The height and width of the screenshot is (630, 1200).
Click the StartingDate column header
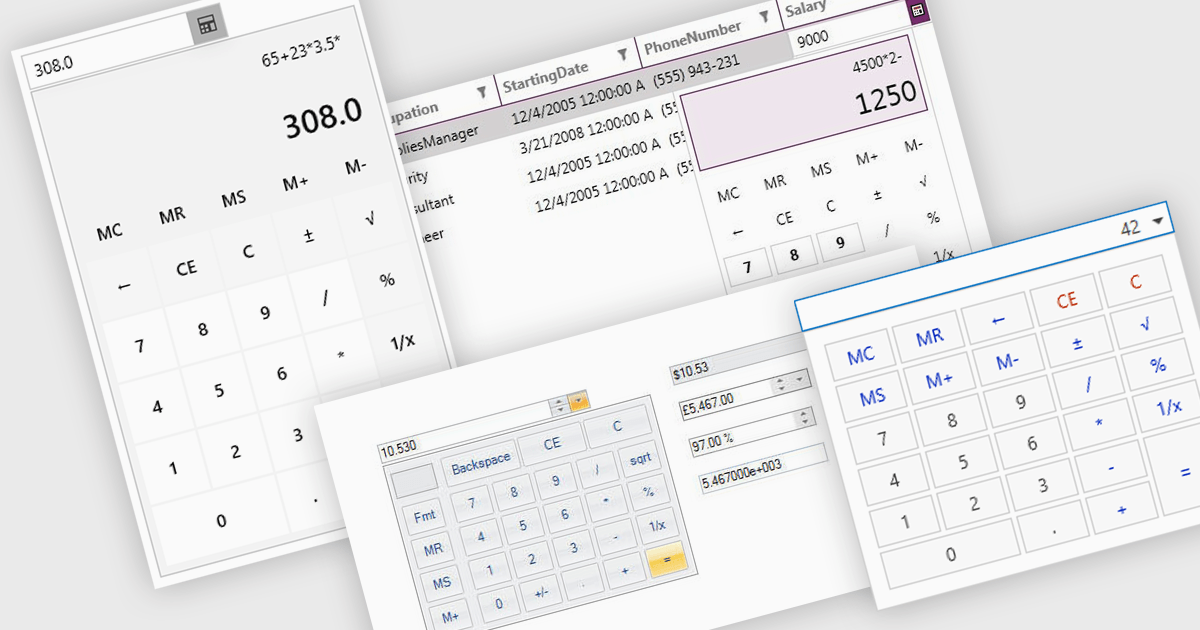point(545,70)
